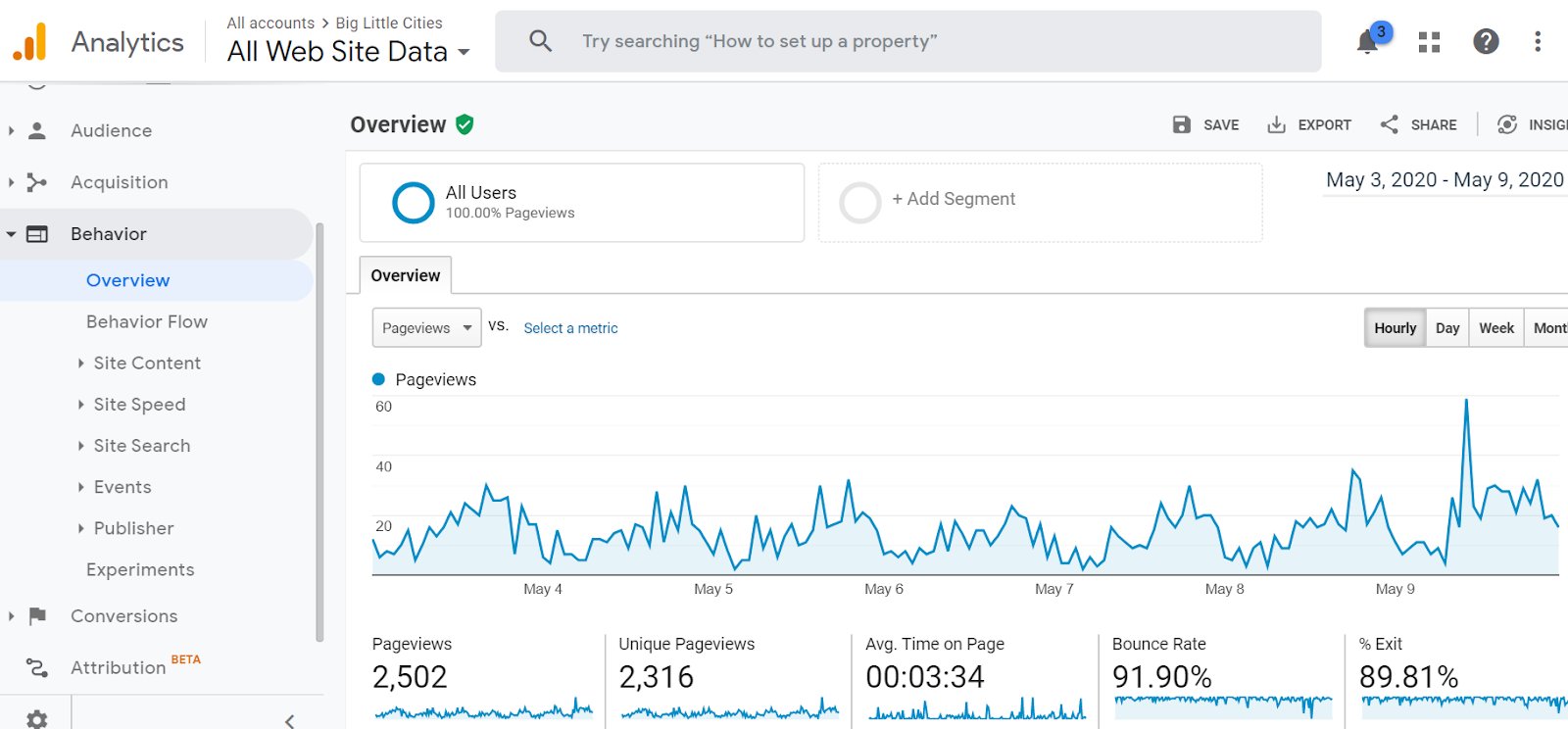Open the Audience menu item

pyautogui.click(x=111, y=130)
